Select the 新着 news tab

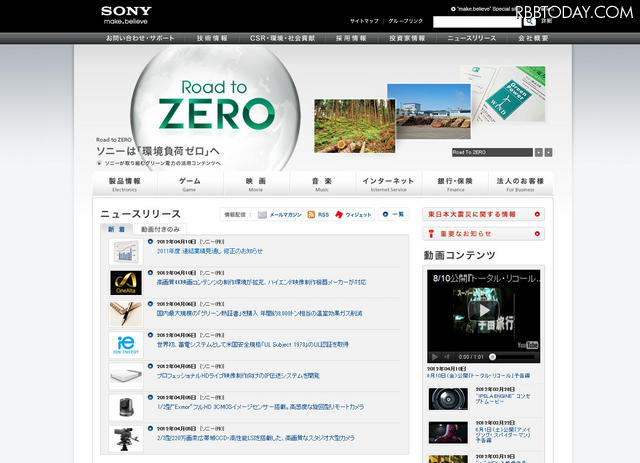(116, 229)
